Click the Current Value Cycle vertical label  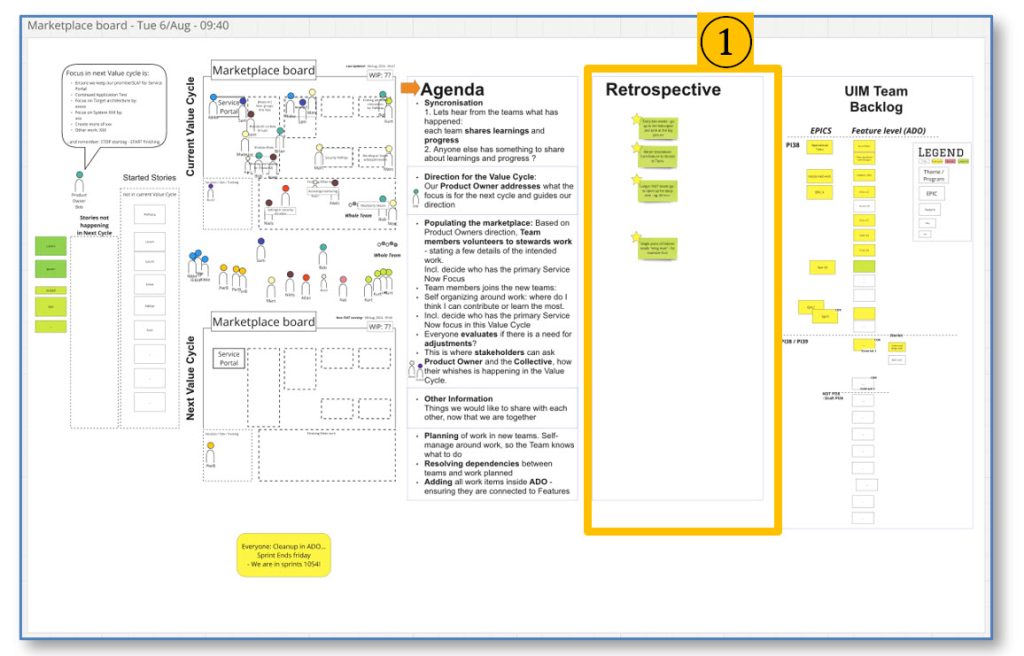(190, 126)
